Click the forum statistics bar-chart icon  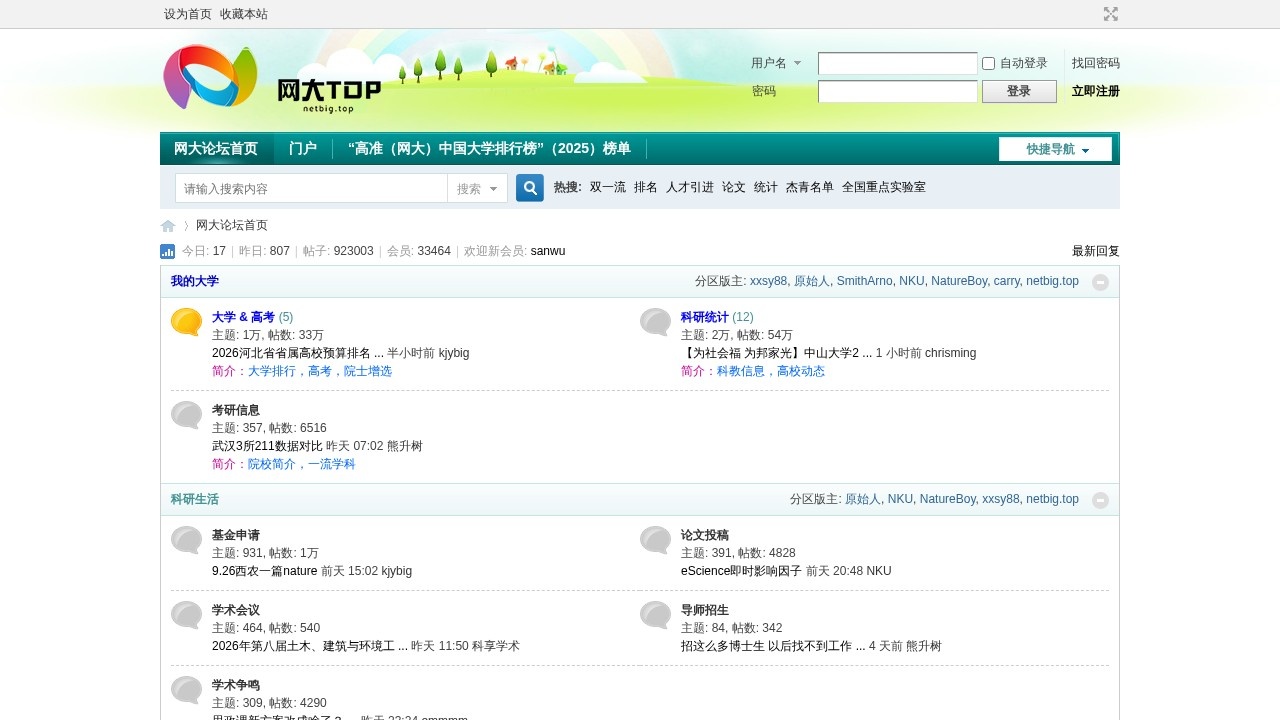click(168, 252)
